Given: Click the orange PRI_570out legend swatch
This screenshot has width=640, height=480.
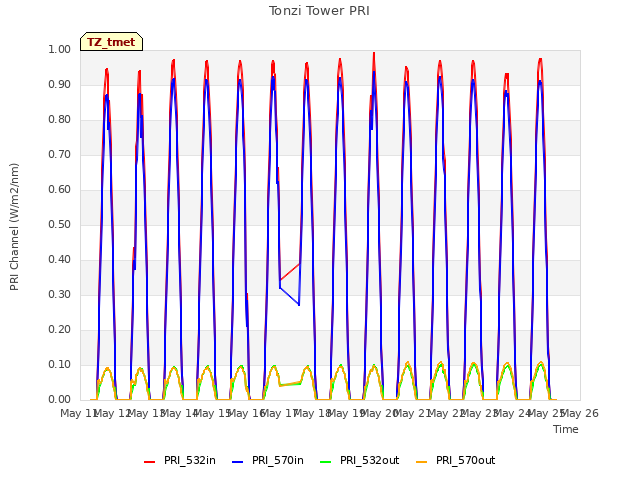Looking at the screenshot, I should 422,462.
